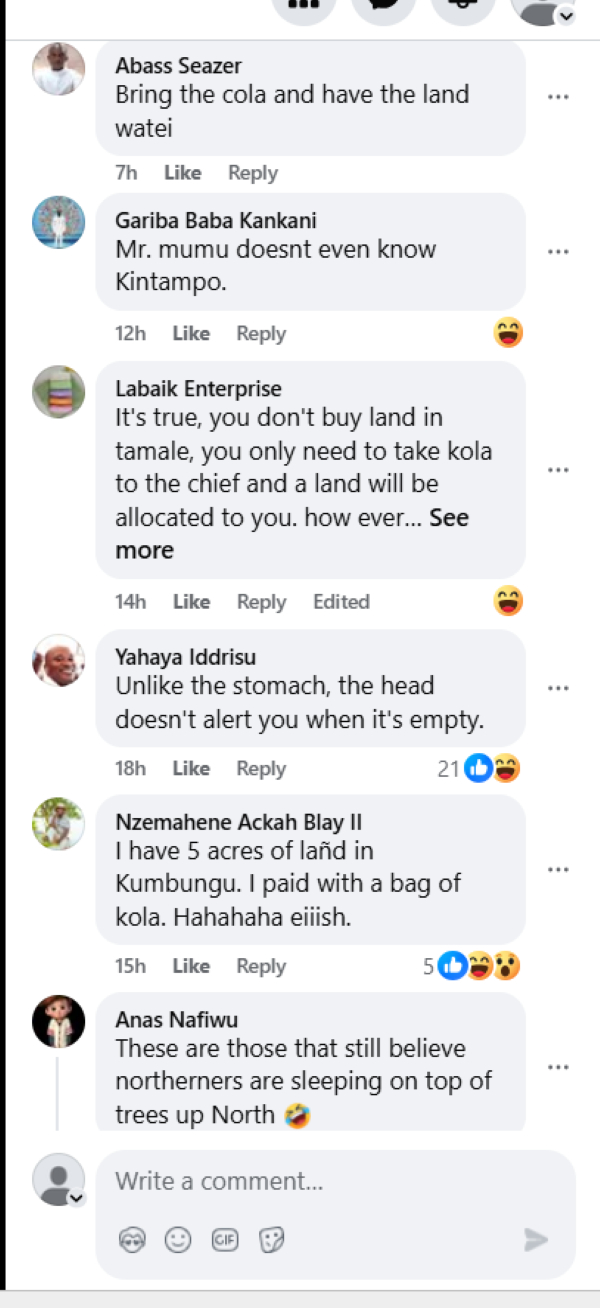The width and height of the screenshot is (600, 1308).
Task: Open the emoji picker in comment box
Action: (178, 1240)
